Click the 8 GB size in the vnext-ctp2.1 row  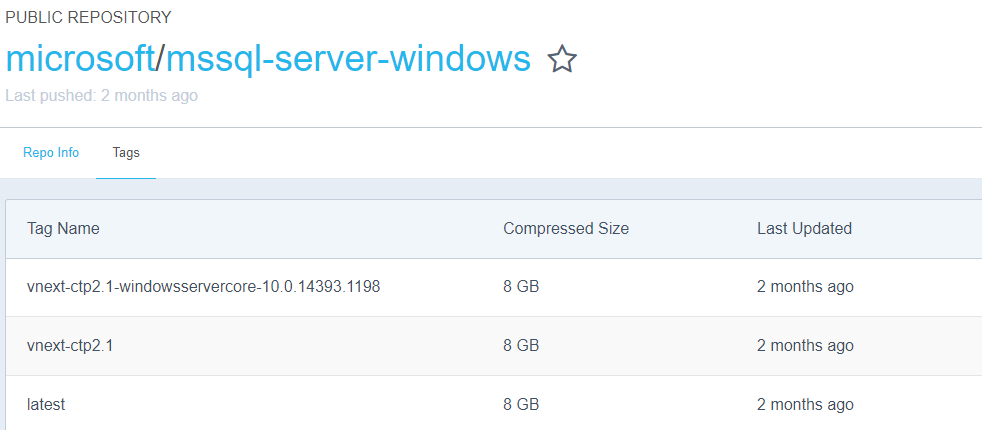click(x=521, y=346)
